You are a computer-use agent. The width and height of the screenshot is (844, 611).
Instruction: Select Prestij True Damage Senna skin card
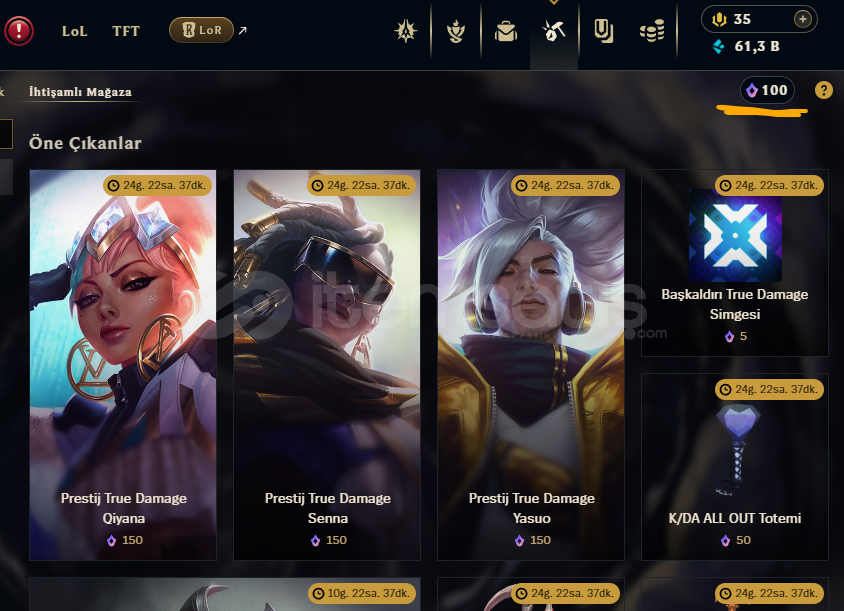coord(327,365)
